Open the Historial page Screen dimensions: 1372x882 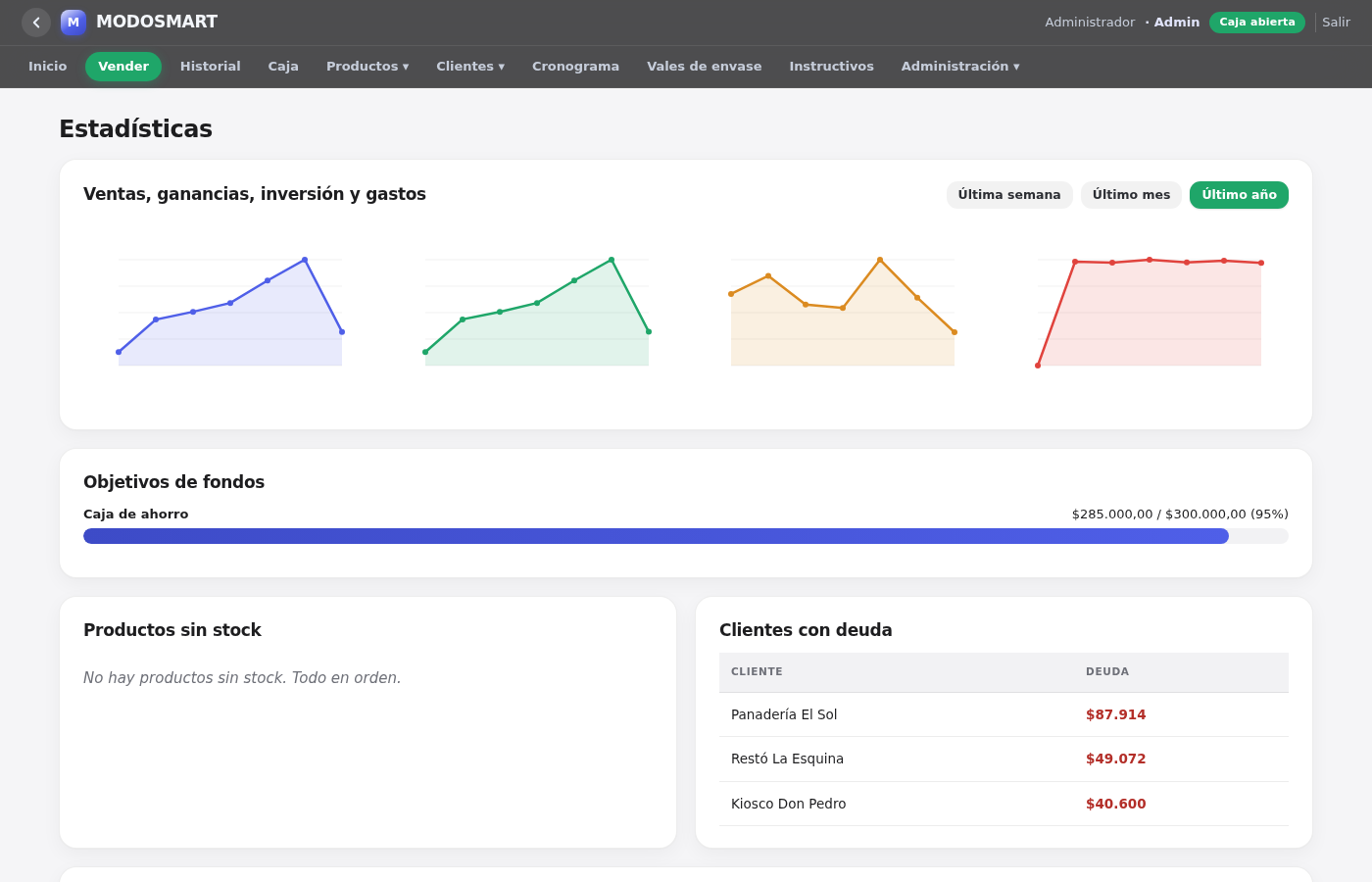coord(211,67)
